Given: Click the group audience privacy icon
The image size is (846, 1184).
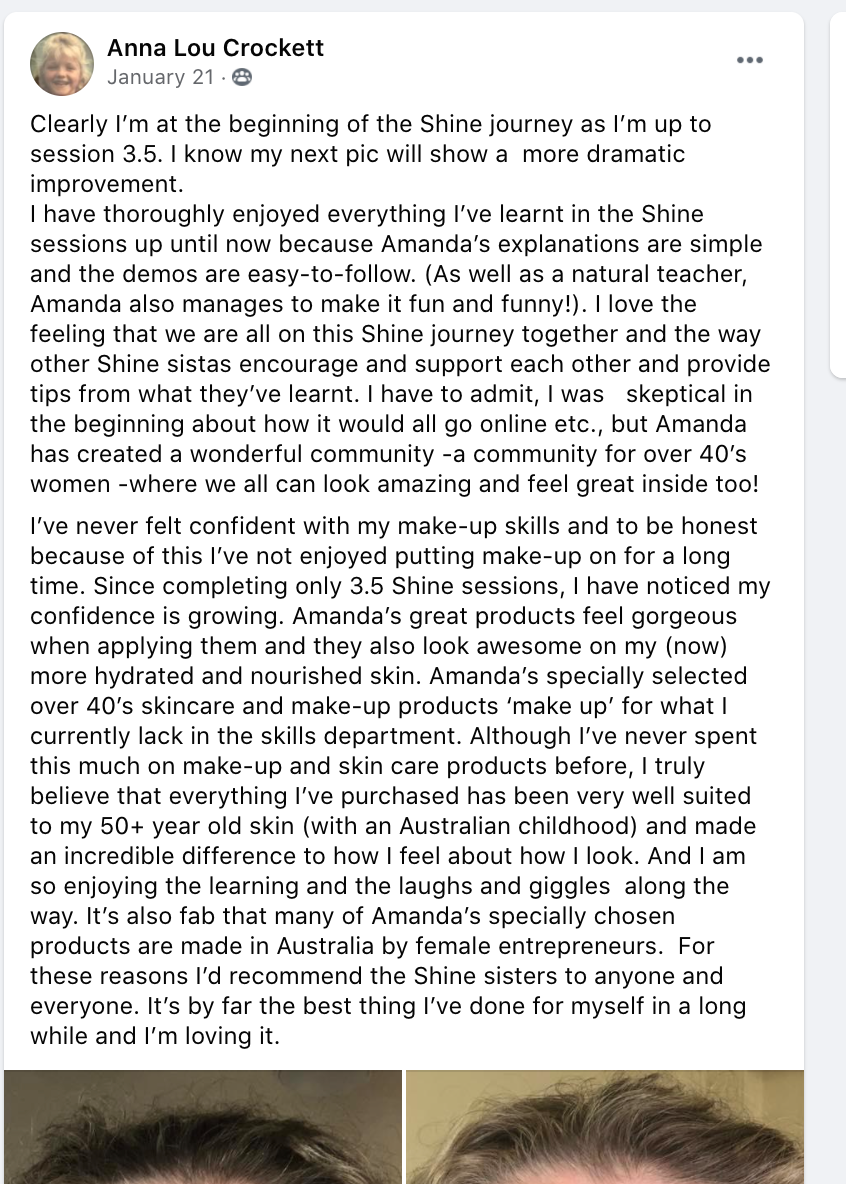Looking at the screenshot, I should click(242, 77).
